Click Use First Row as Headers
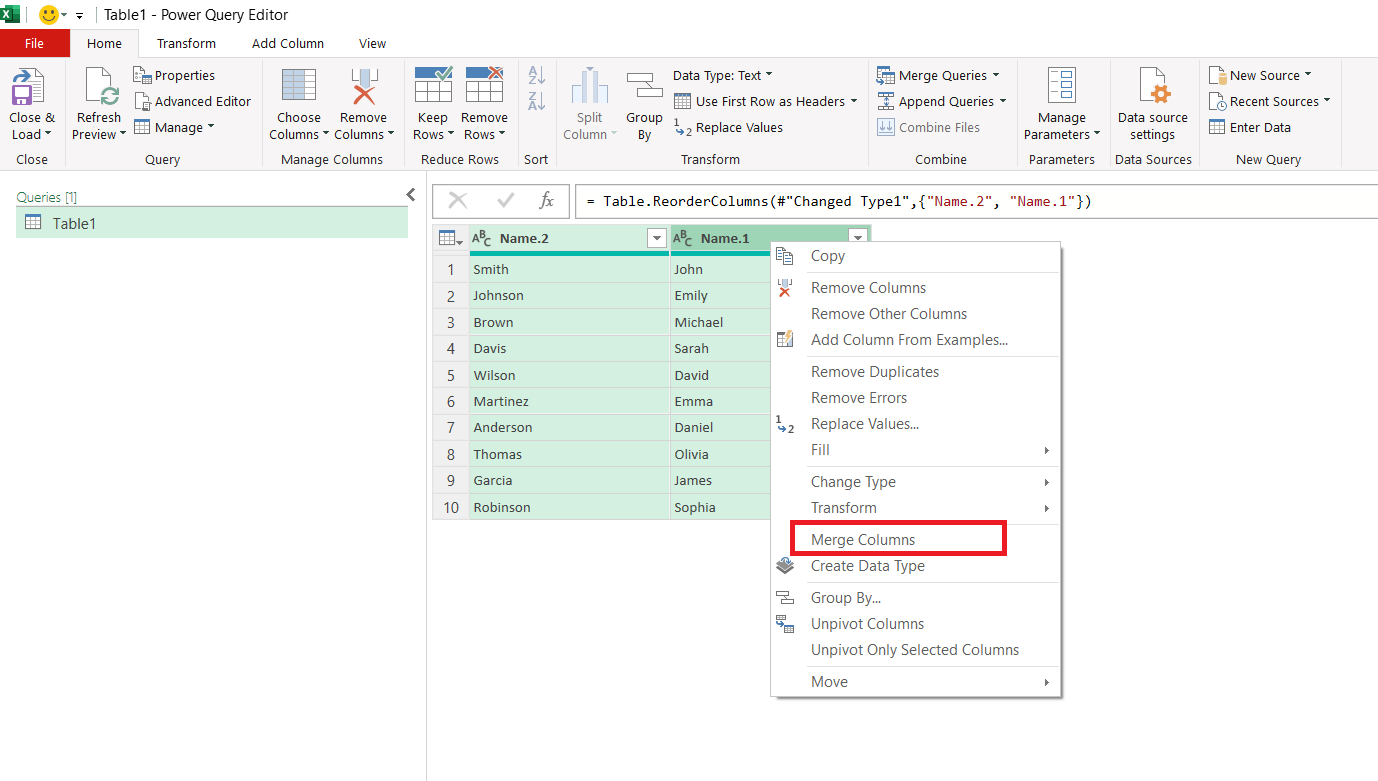 pos(766,101)
